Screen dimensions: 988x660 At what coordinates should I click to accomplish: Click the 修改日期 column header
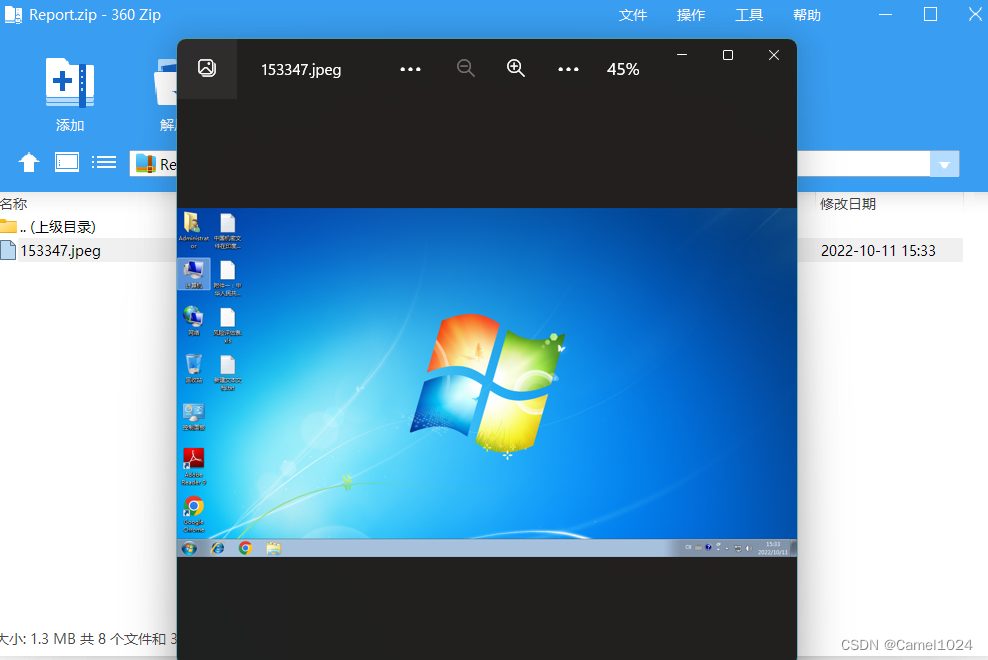point(847,204)
